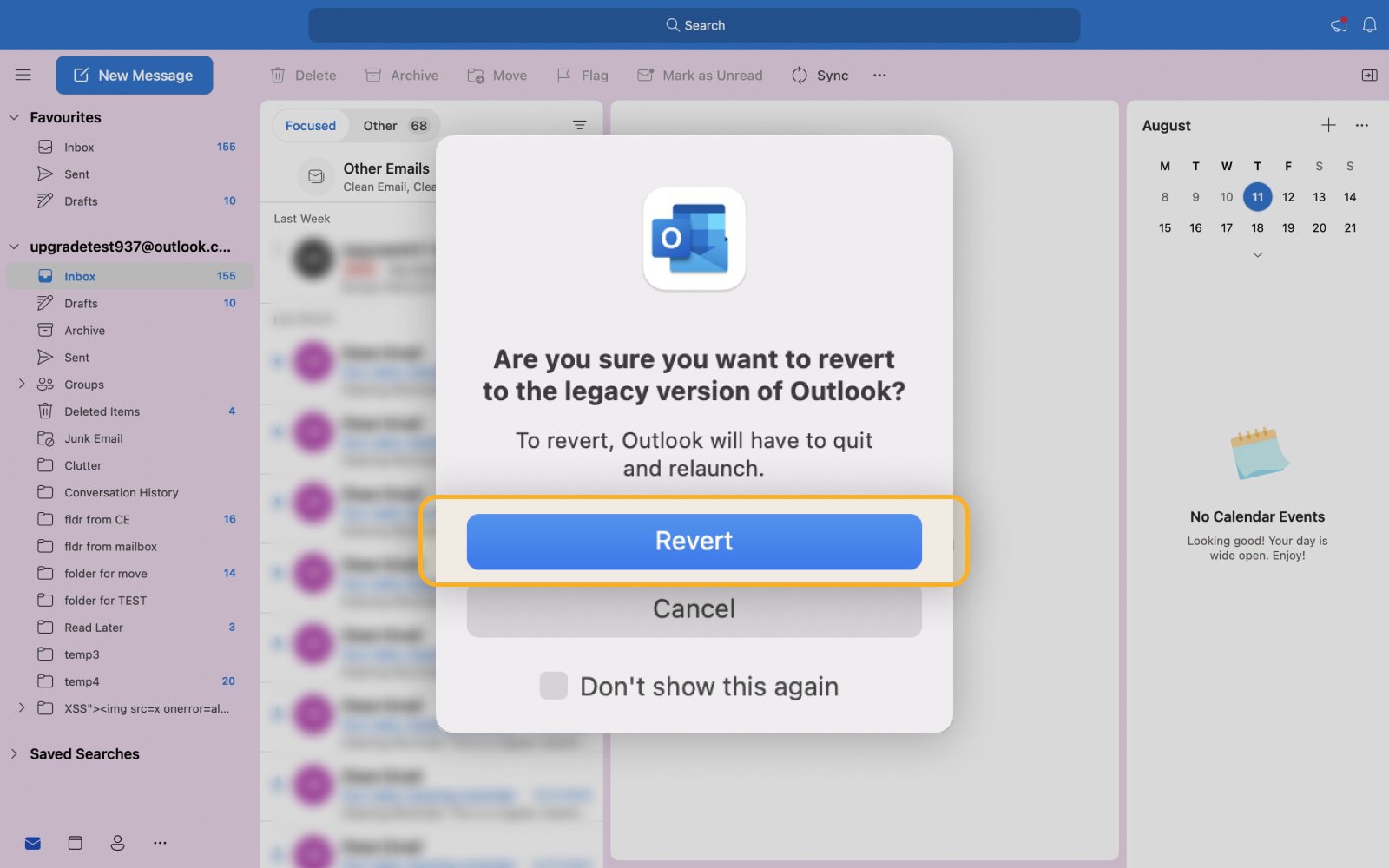
Task: Click the Delete toolbar button
Action: coord(304,76)
